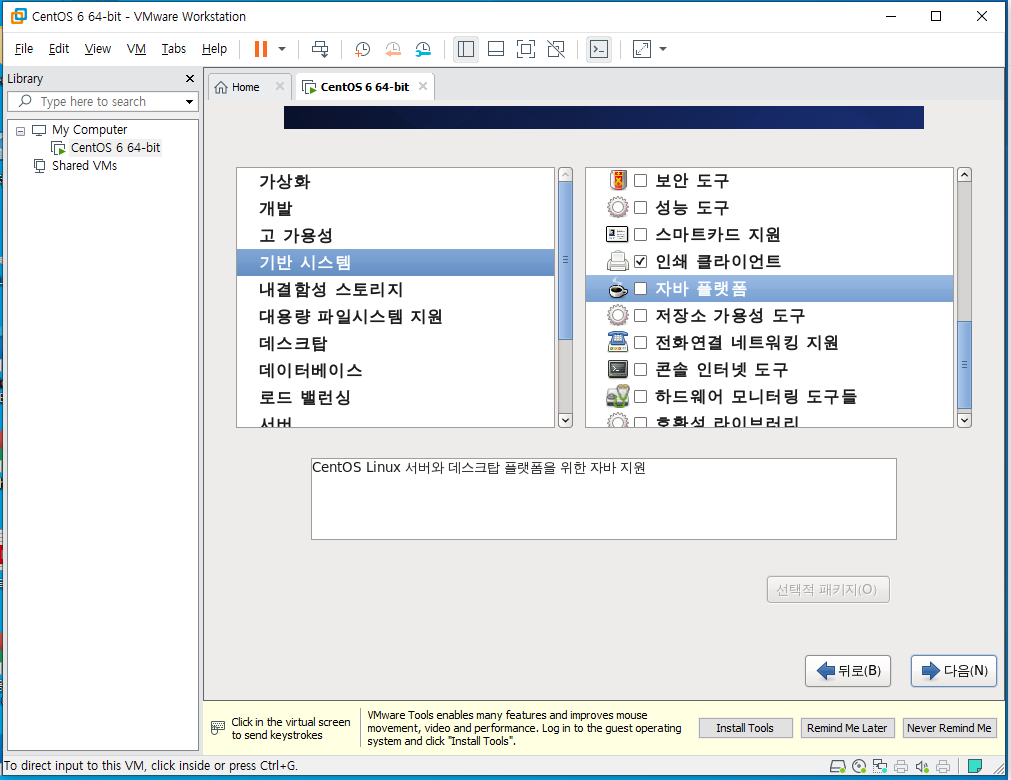Select the 개발 category

pyautogui.click(x=395, y=209)
